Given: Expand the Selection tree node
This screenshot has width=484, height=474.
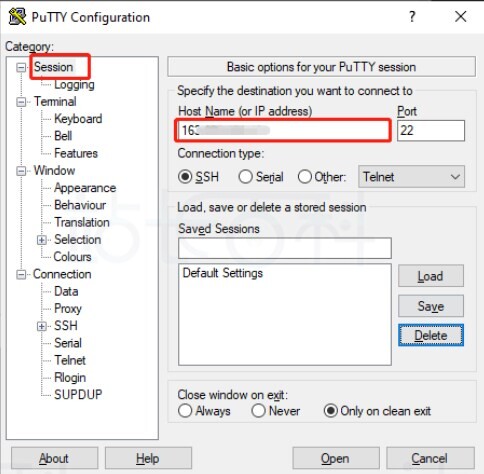Looking at the screenshot, I should [42, 240].
